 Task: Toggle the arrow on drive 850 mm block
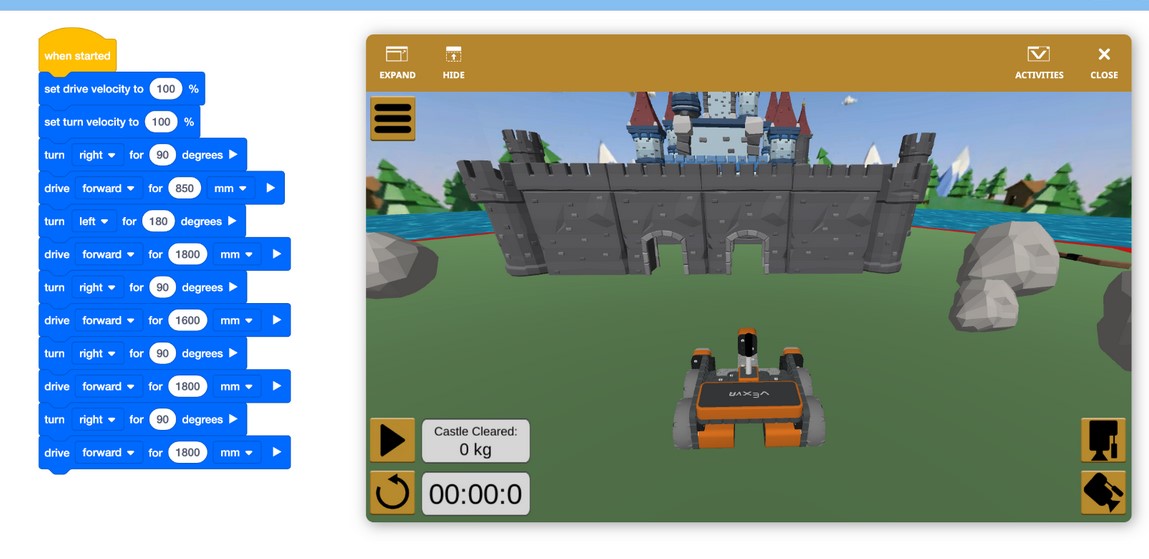pyautogui.click(x=270, y=188)
